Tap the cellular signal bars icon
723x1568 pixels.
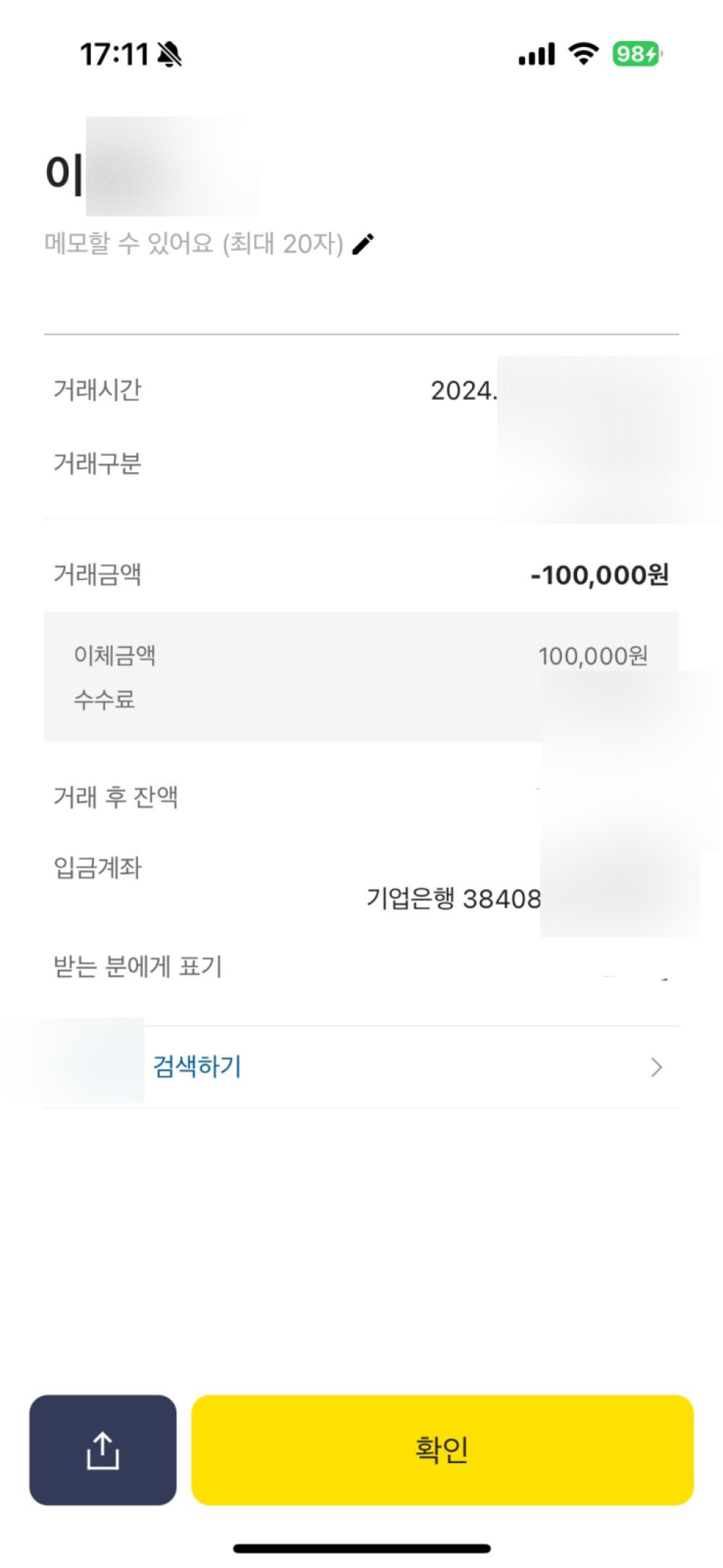click(536, 54)
